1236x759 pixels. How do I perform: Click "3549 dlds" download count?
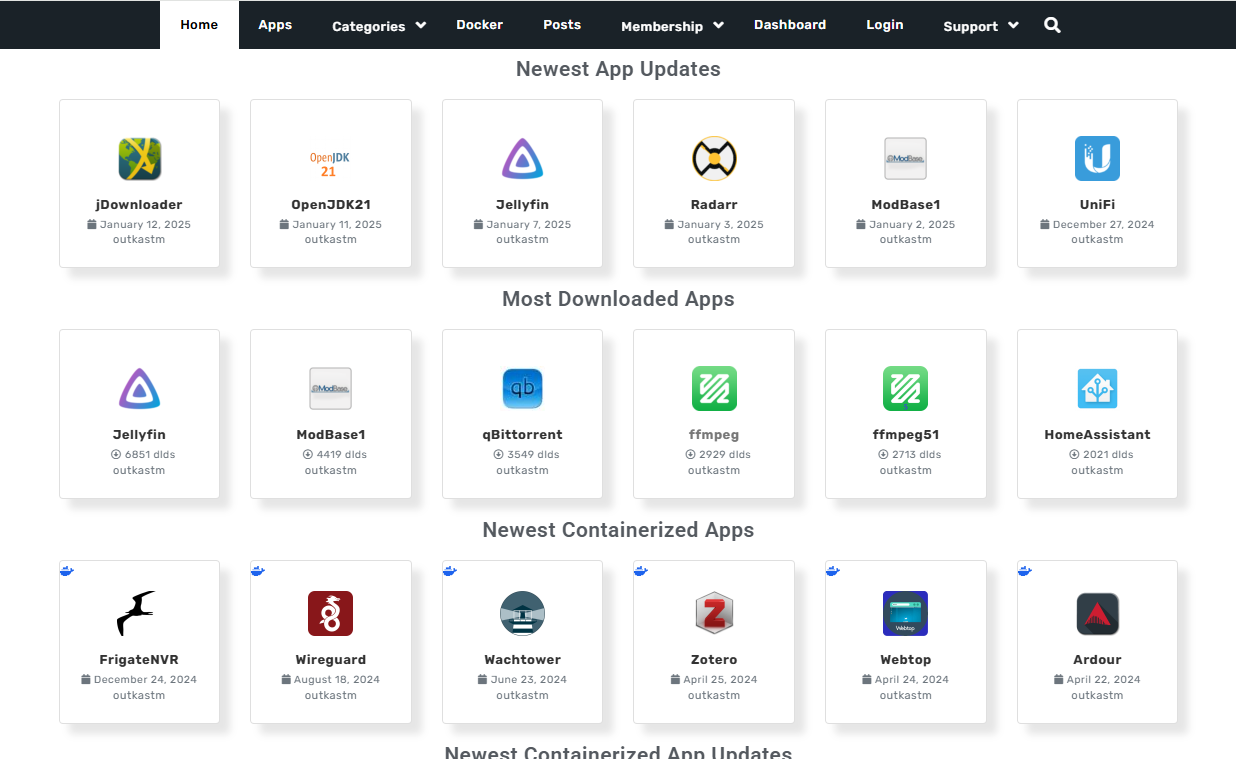(x=534, y=454)
